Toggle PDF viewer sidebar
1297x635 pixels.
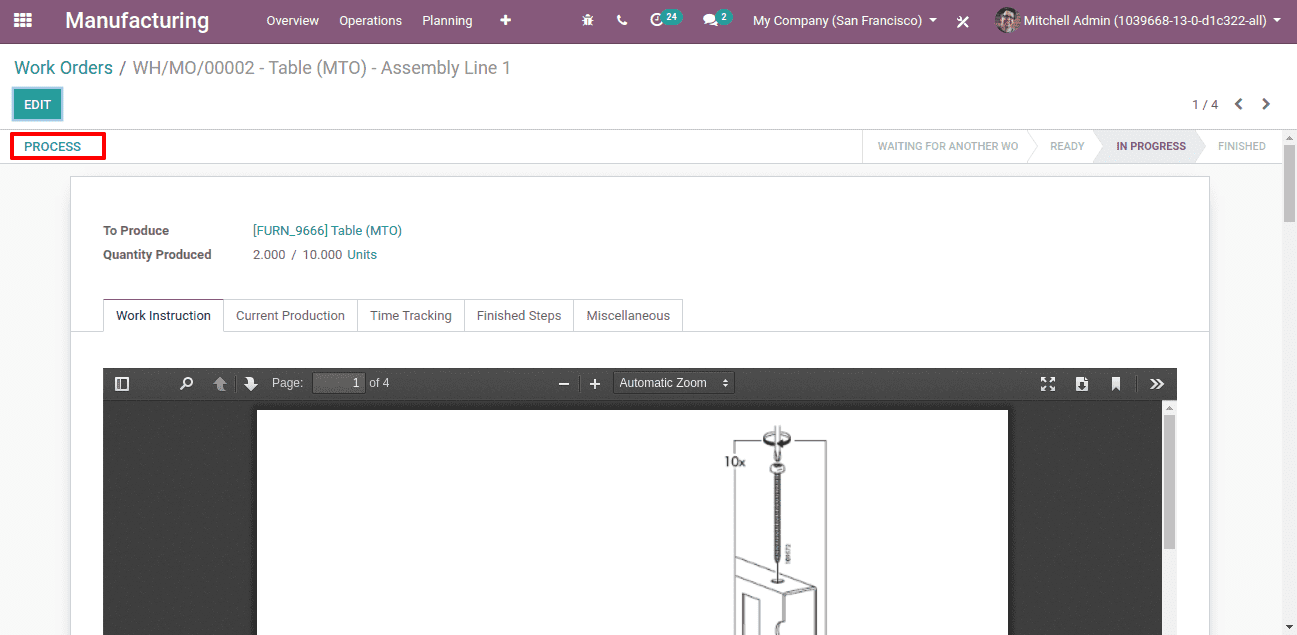[122, 383]
